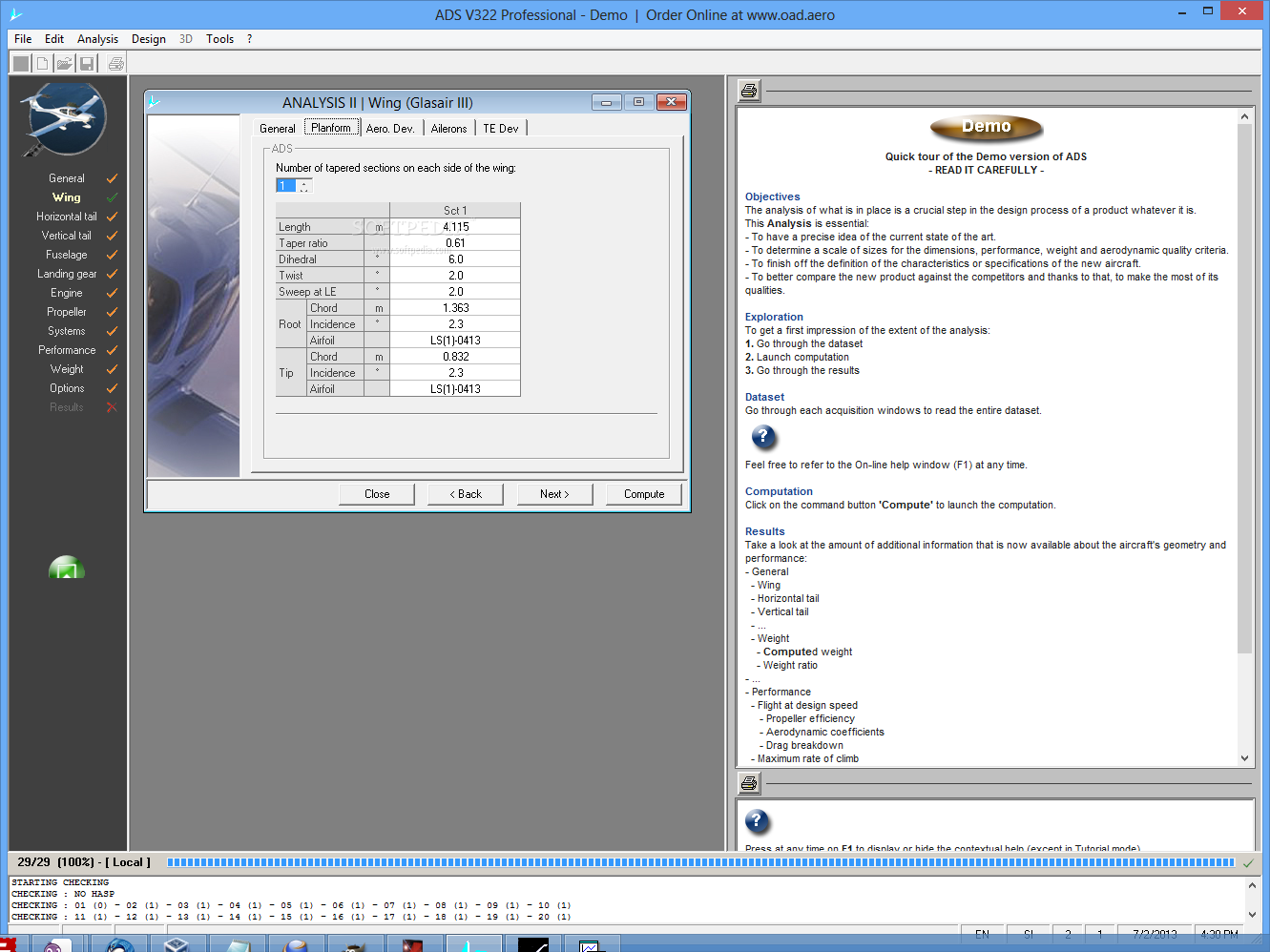Viewport: 1270px width, 952px height.
Task: Click the Demo panel scrollbar thumb
Action: click(1244, 388)
